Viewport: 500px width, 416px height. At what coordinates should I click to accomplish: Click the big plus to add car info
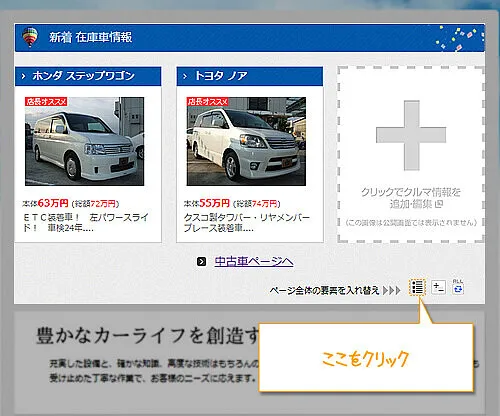411,135
